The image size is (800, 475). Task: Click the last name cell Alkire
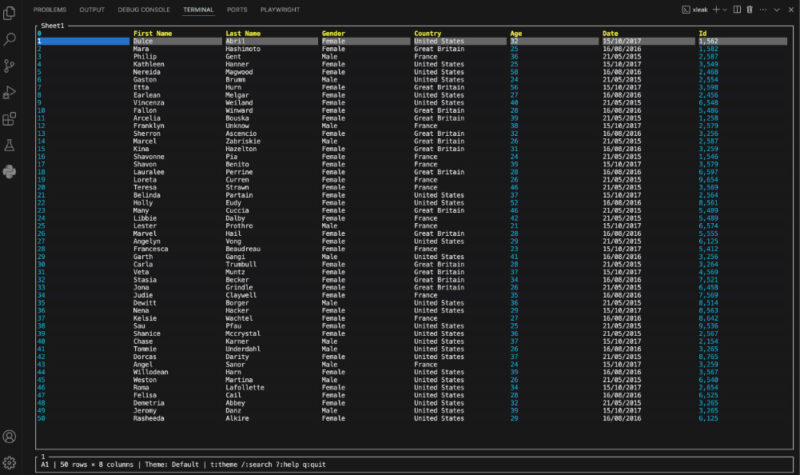click(x=237, y=418)
